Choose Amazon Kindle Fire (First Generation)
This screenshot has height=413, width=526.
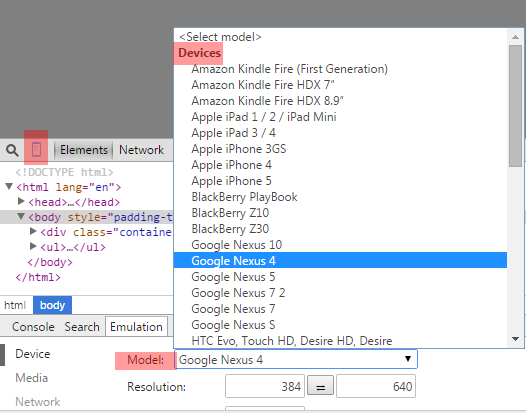tap(340, 69)
